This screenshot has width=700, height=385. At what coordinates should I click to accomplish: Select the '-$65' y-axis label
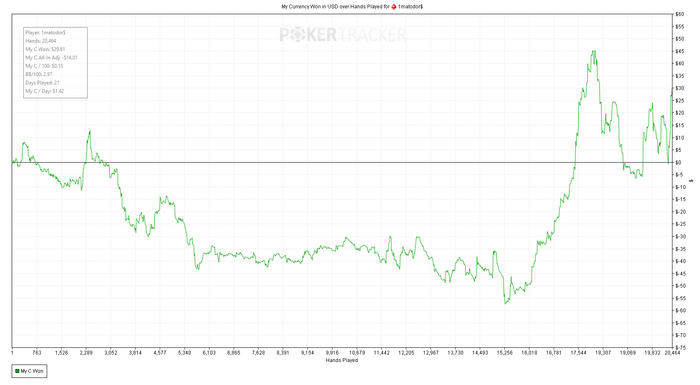click(680, 323)
